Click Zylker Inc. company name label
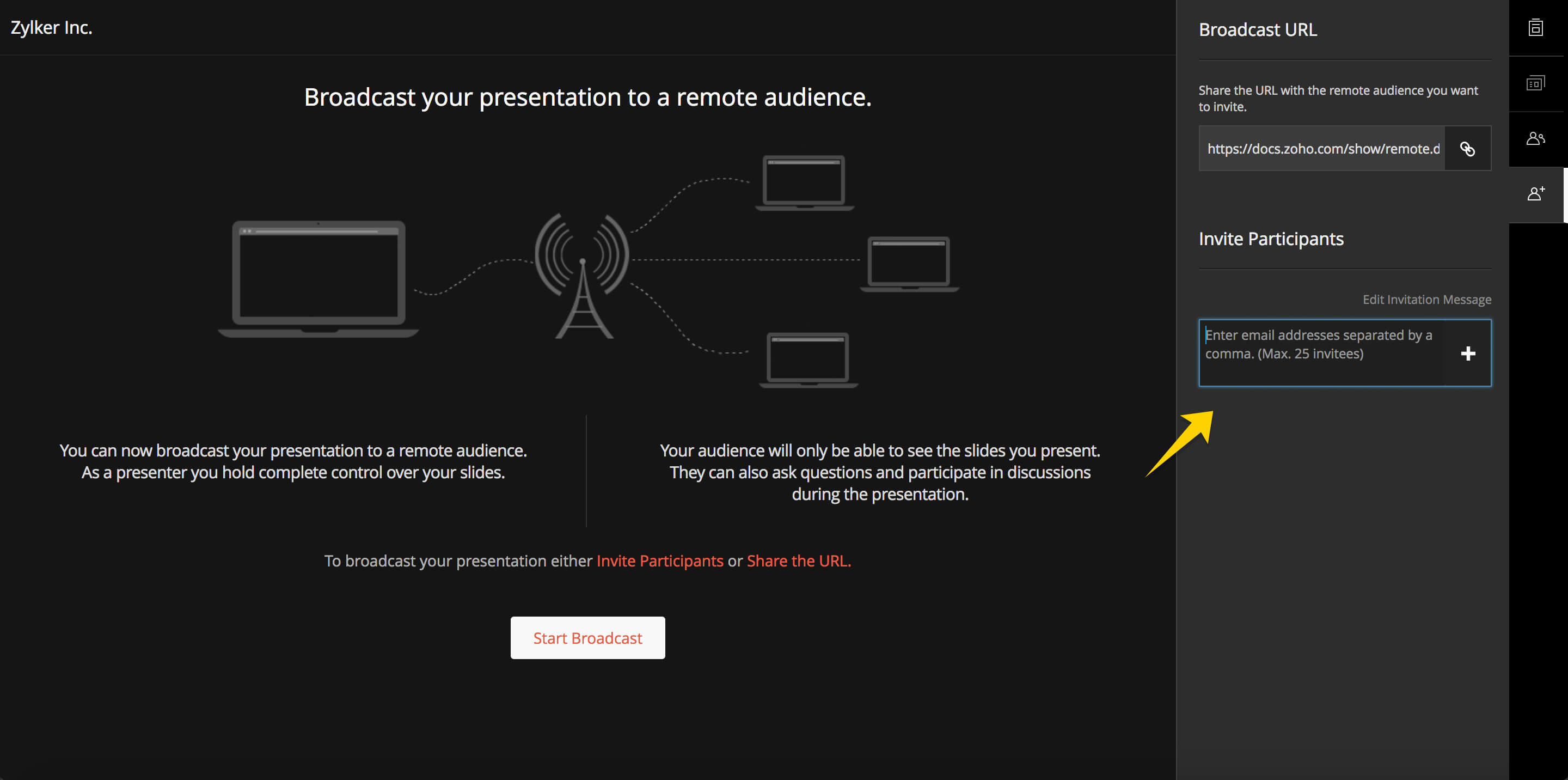 click(x=53, y=27)
